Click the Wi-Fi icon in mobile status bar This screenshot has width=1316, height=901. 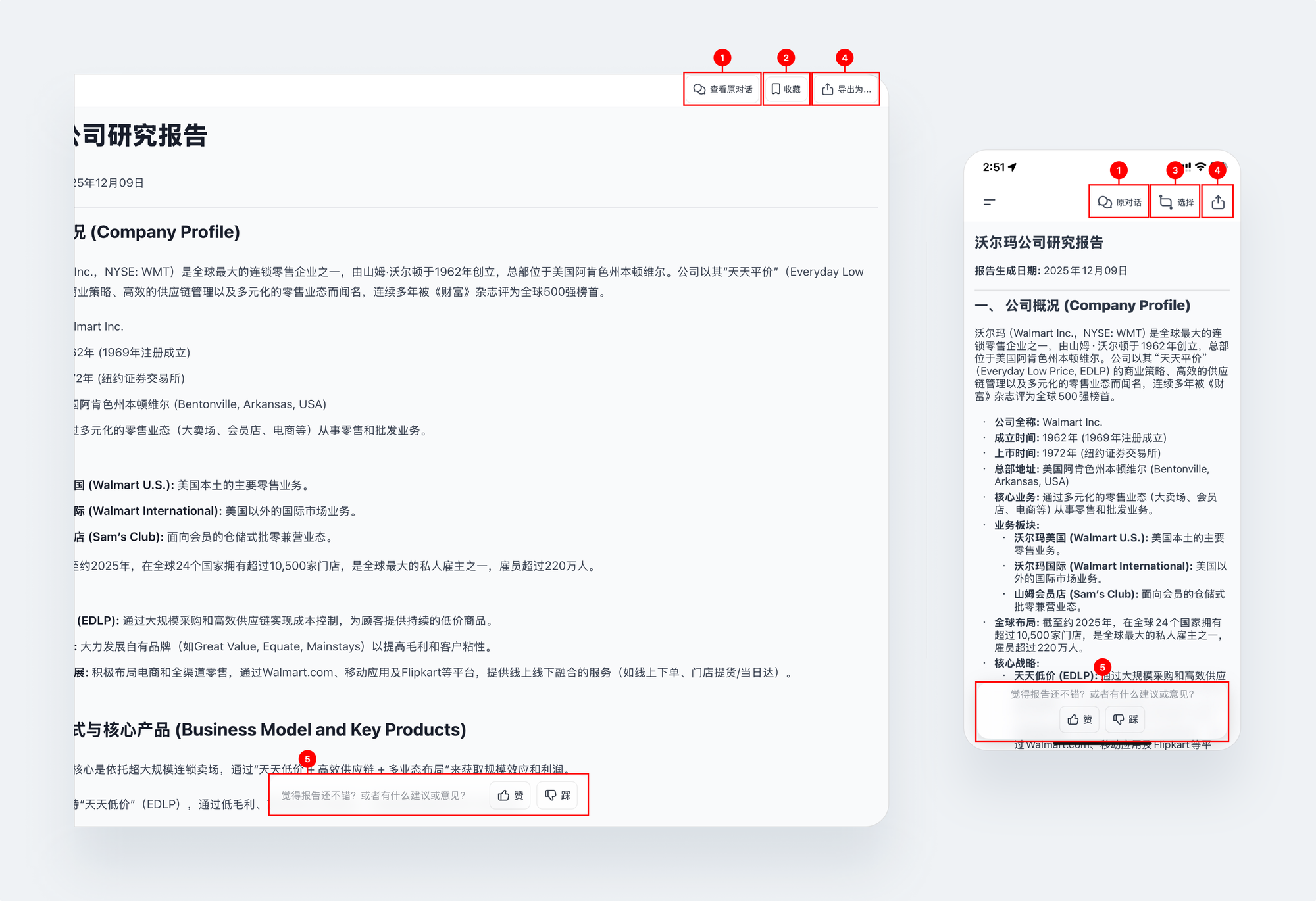[1201, 167]
